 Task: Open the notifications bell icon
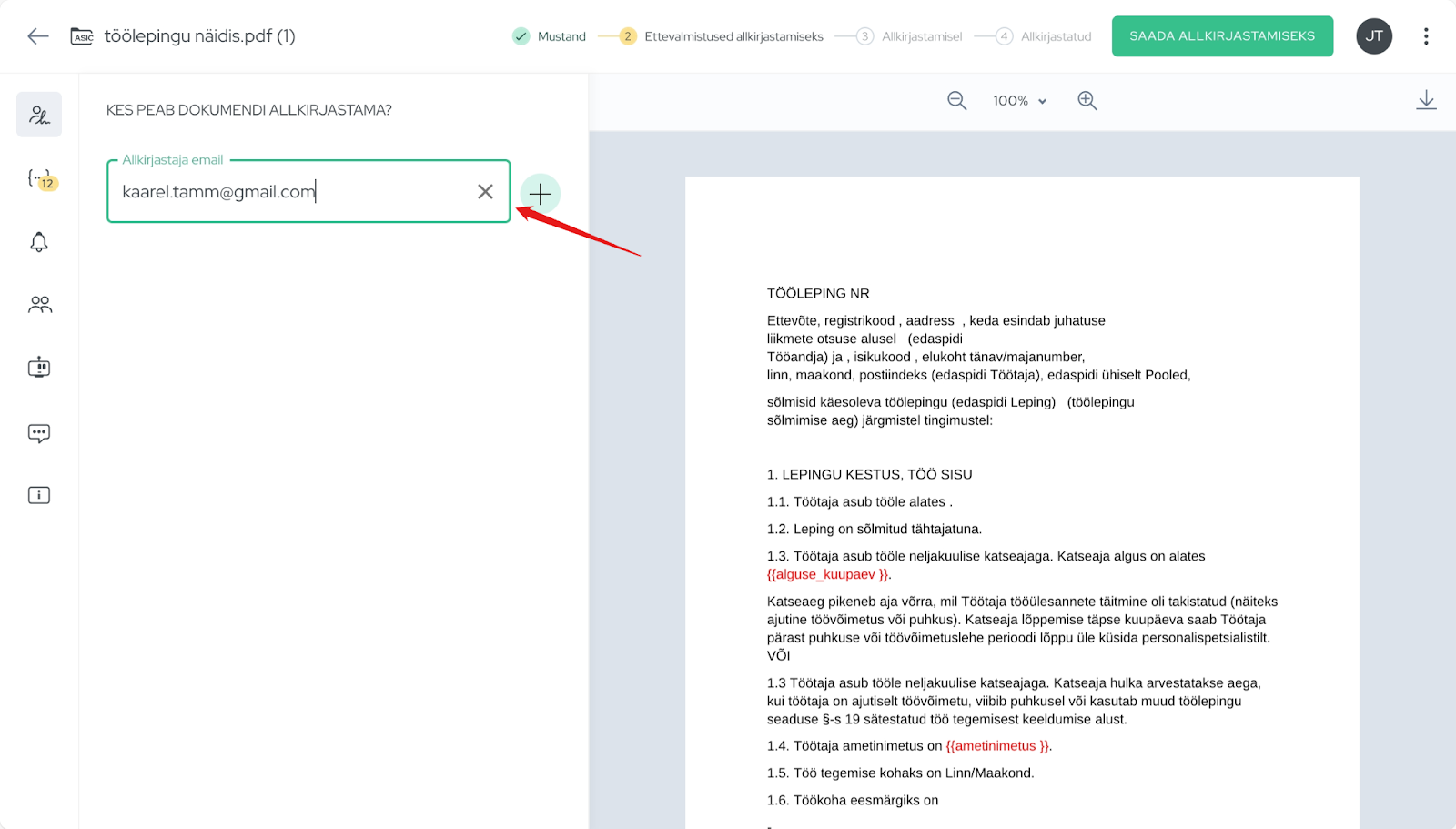39,242
